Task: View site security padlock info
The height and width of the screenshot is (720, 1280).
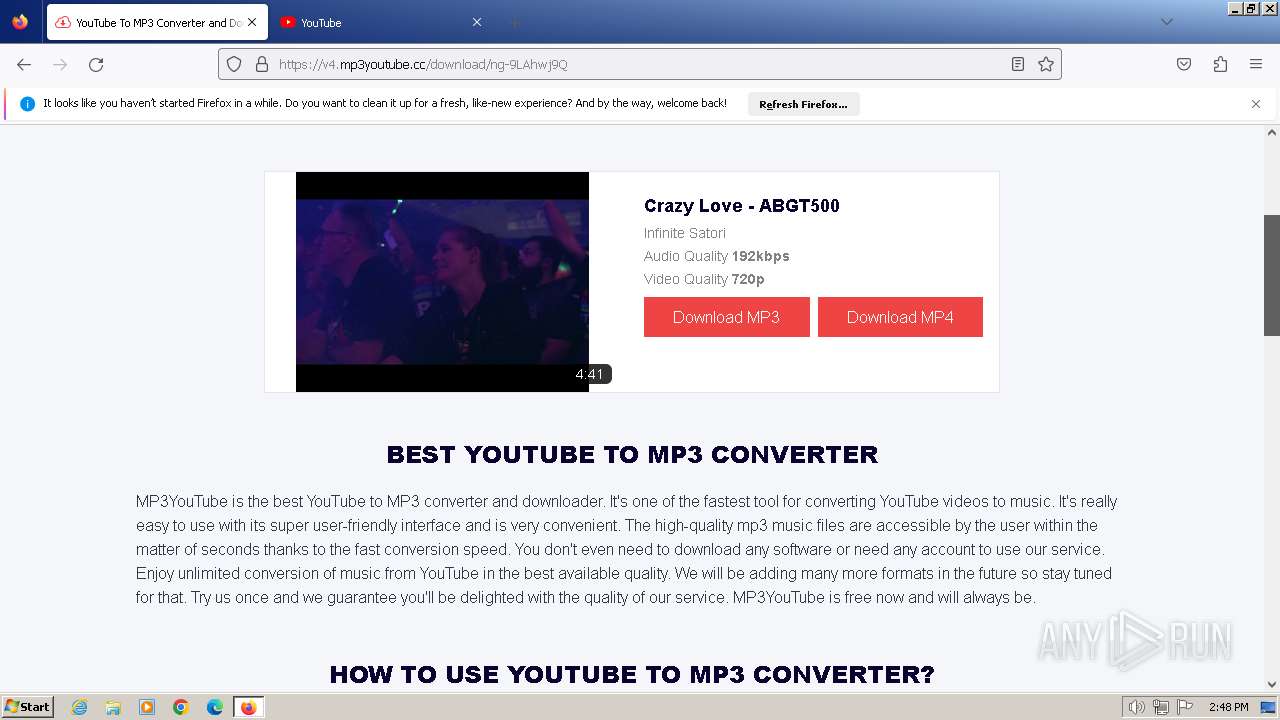Action: 262,64
